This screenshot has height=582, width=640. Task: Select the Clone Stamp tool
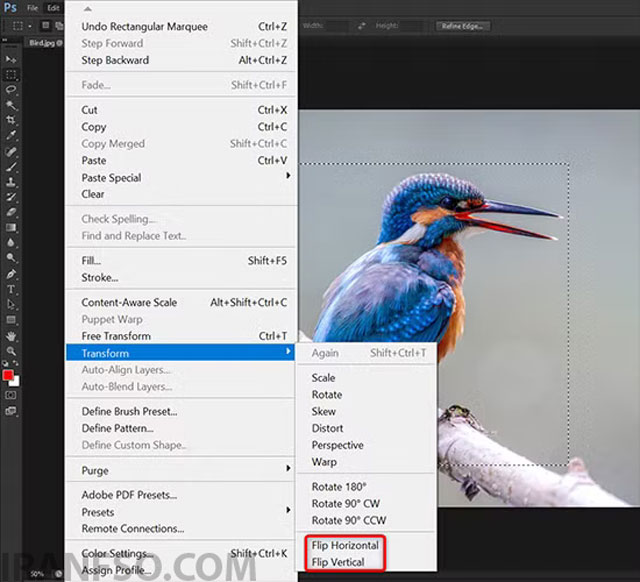click(11, 182)
